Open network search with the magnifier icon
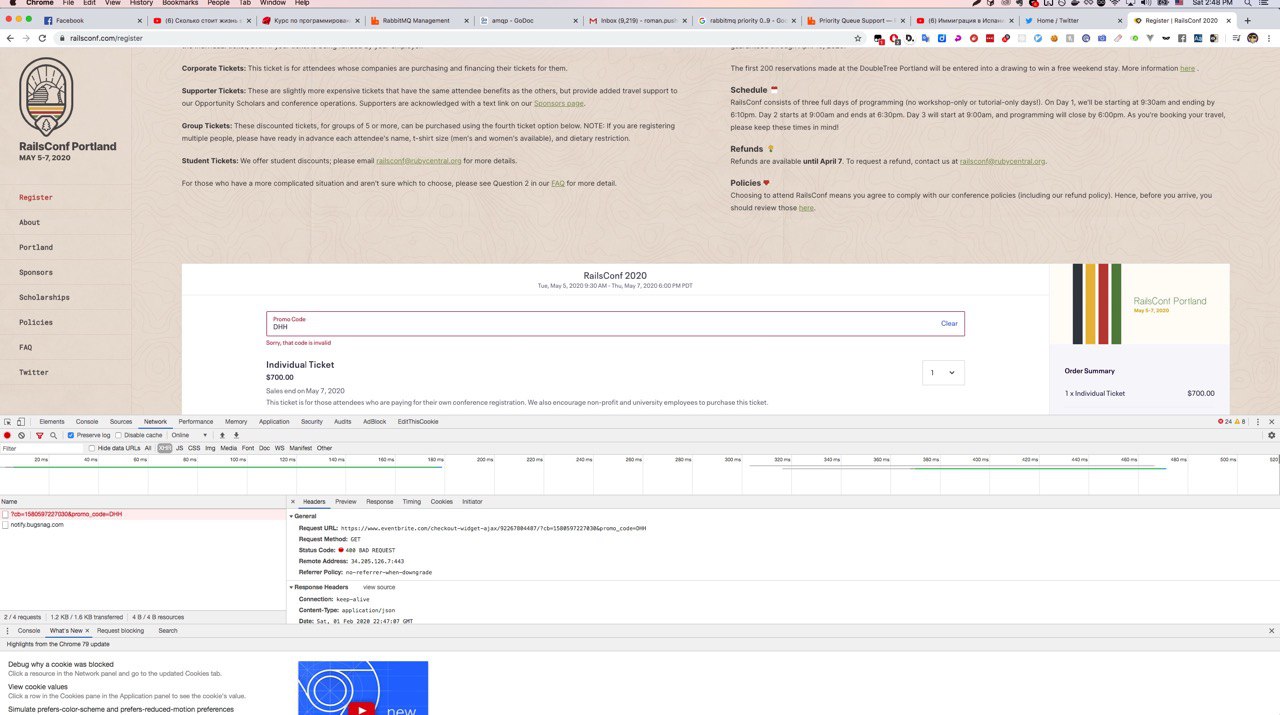This screenshot has height=715, width=1280. (53, 435)
